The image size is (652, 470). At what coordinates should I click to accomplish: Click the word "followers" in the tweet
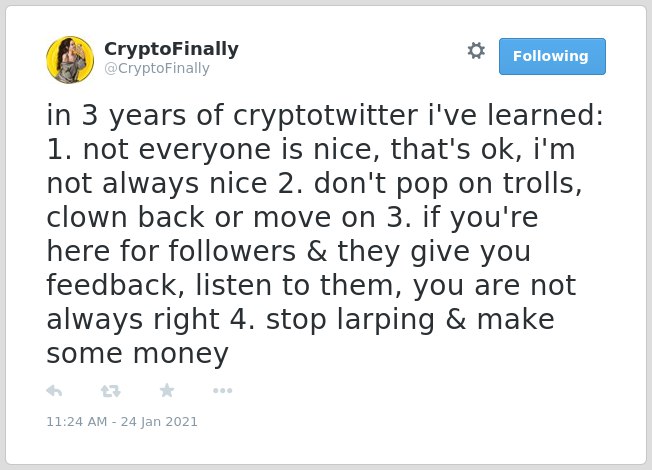(x=232, y=251)
